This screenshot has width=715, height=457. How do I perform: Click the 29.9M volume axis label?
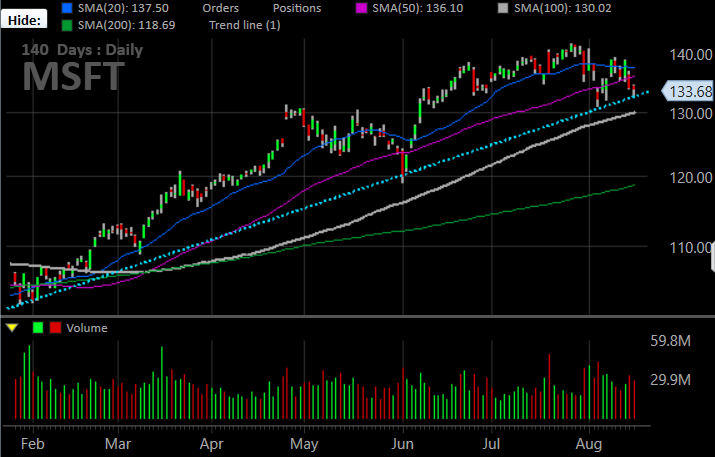(670, 379)
